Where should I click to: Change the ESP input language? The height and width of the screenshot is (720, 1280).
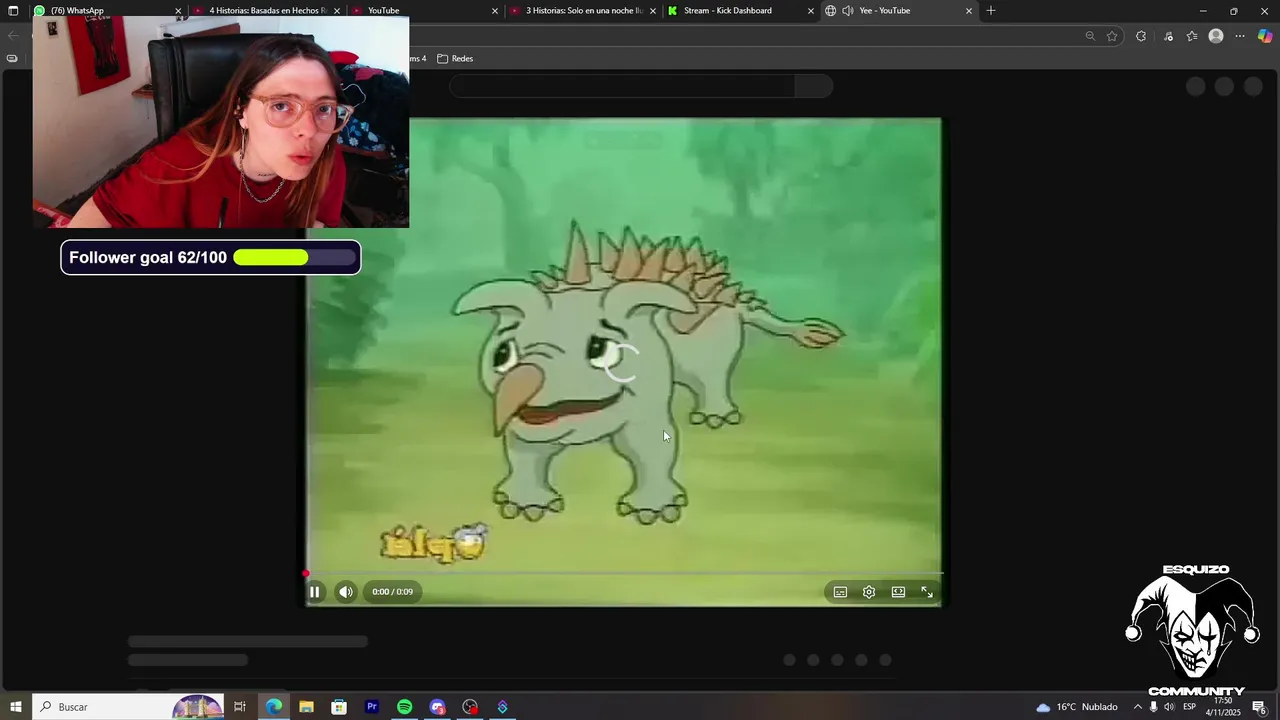[1190, 707]
